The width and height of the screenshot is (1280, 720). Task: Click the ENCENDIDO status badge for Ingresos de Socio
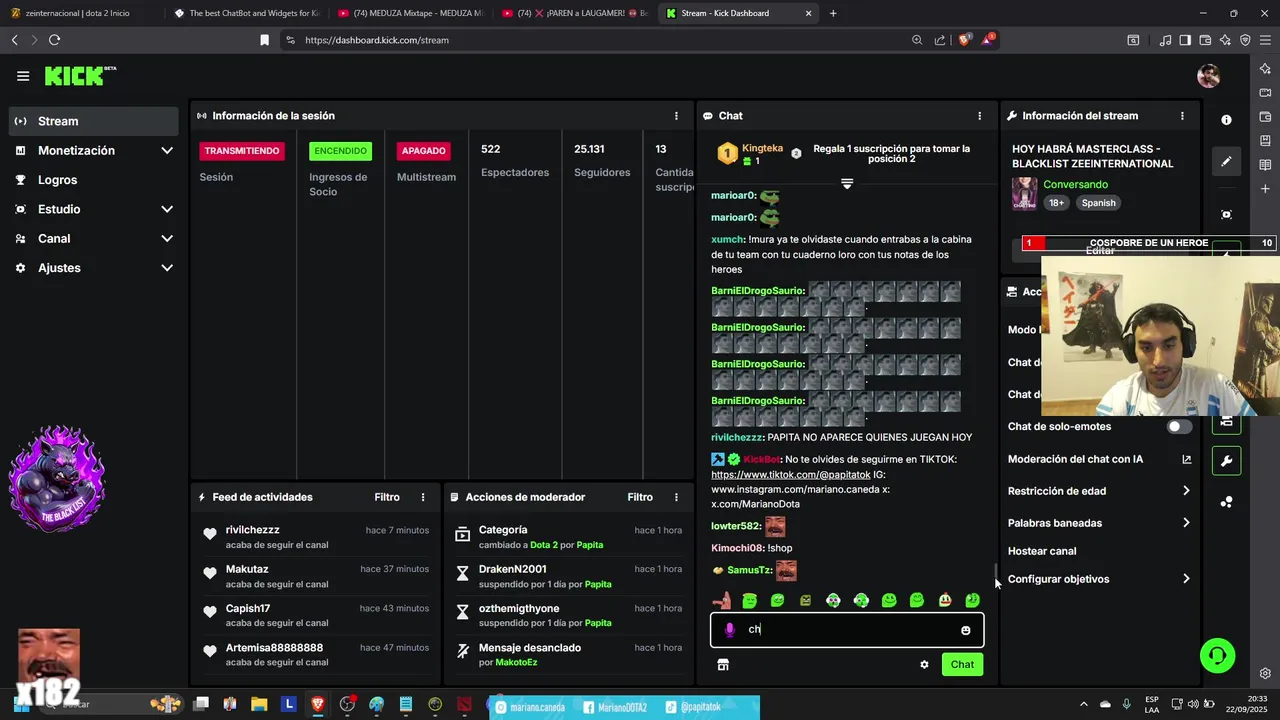[x=340, y=151]
